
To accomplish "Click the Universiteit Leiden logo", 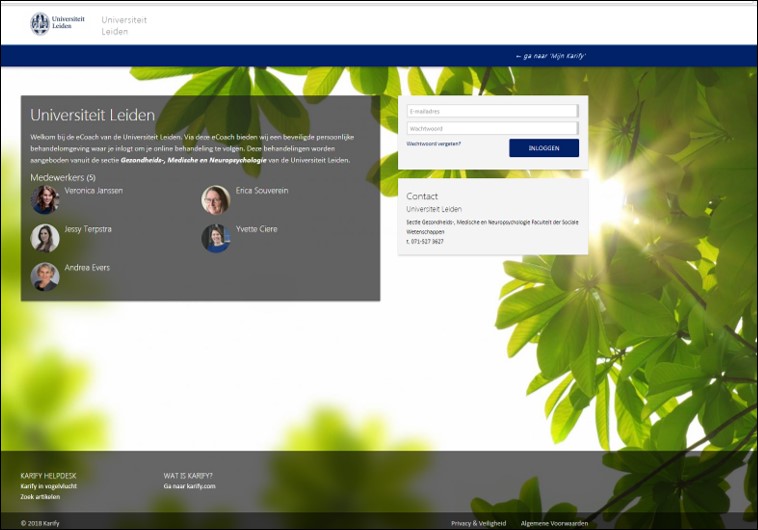I will [57, 23].
